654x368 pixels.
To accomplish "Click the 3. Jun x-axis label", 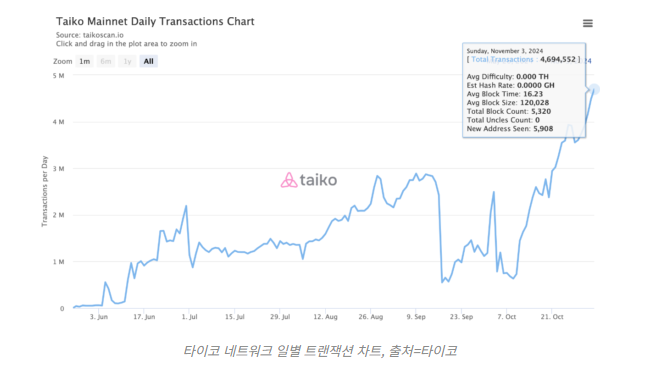I will point(98,317).
